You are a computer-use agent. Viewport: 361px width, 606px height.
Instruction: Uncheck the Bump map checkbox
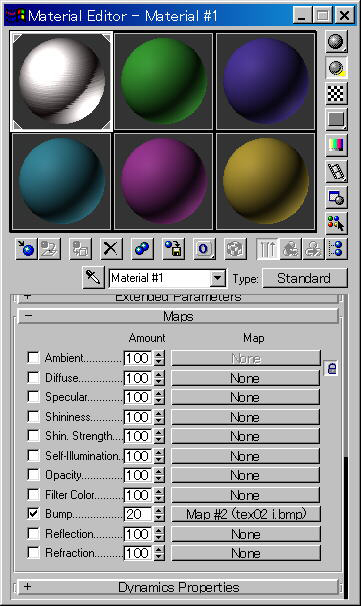(34, 514)
